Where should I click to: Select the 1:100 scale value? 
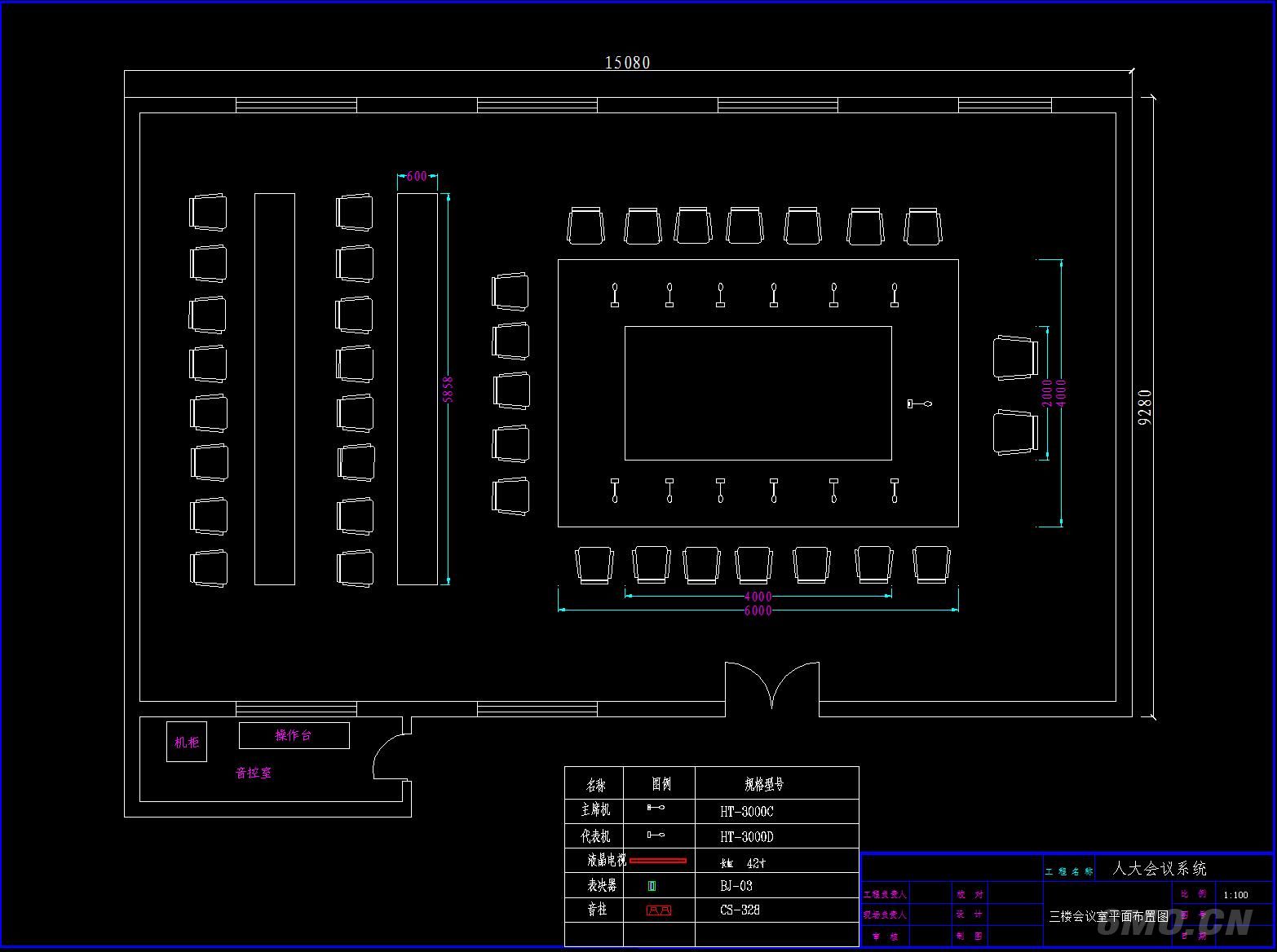click(1235, 895)
